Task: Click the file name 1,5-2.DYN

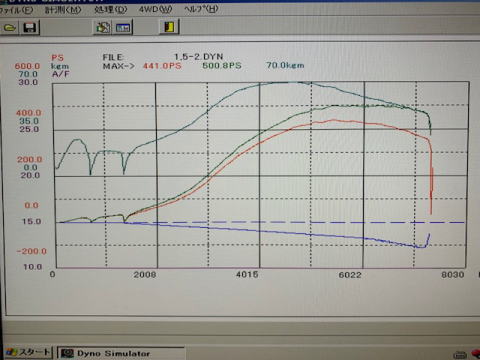Action: pyautogui.click(x=199, y=56)
